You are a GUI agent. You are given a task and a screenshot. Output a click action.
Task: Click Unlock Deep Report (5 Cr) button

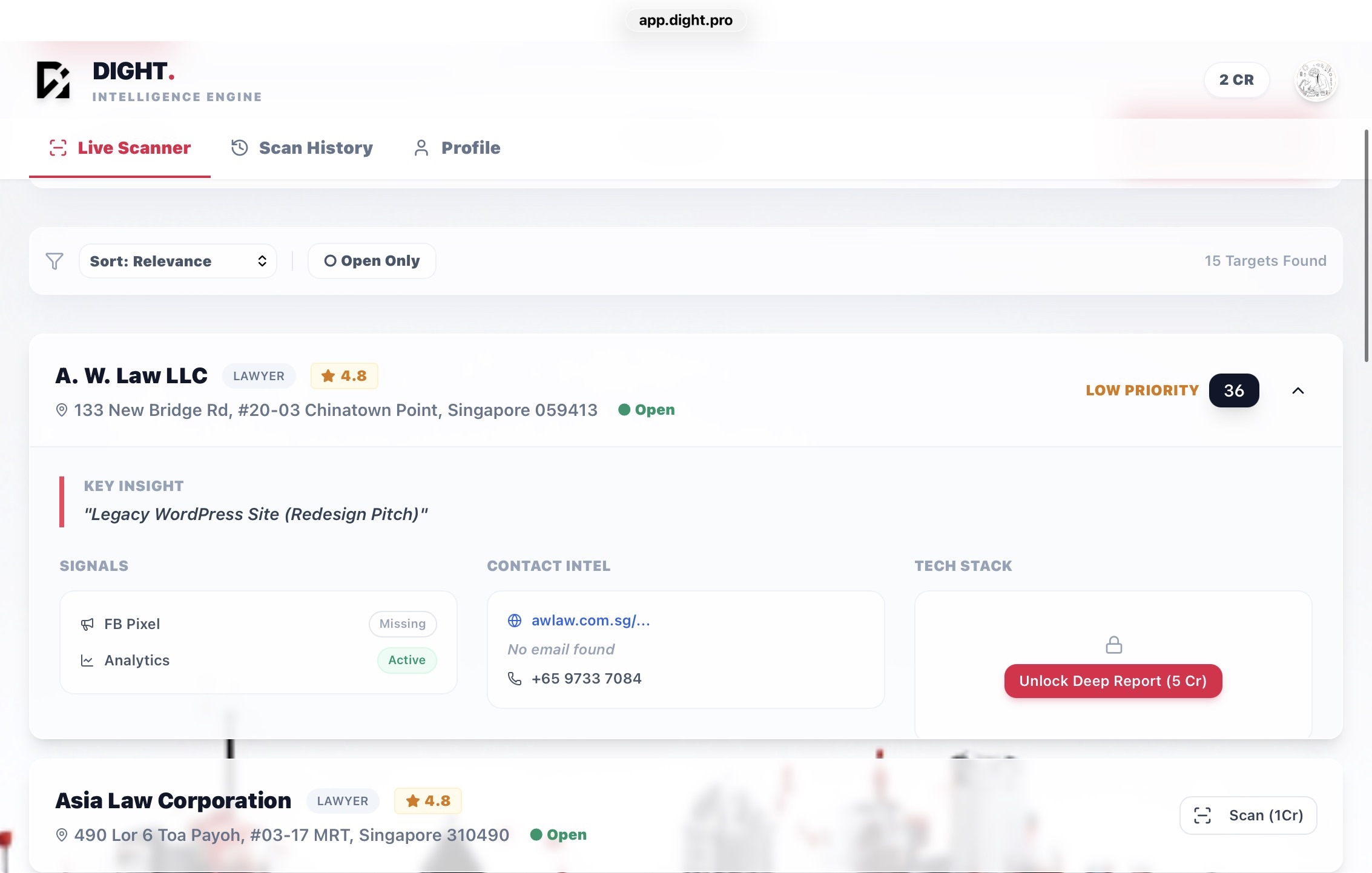1113,681
